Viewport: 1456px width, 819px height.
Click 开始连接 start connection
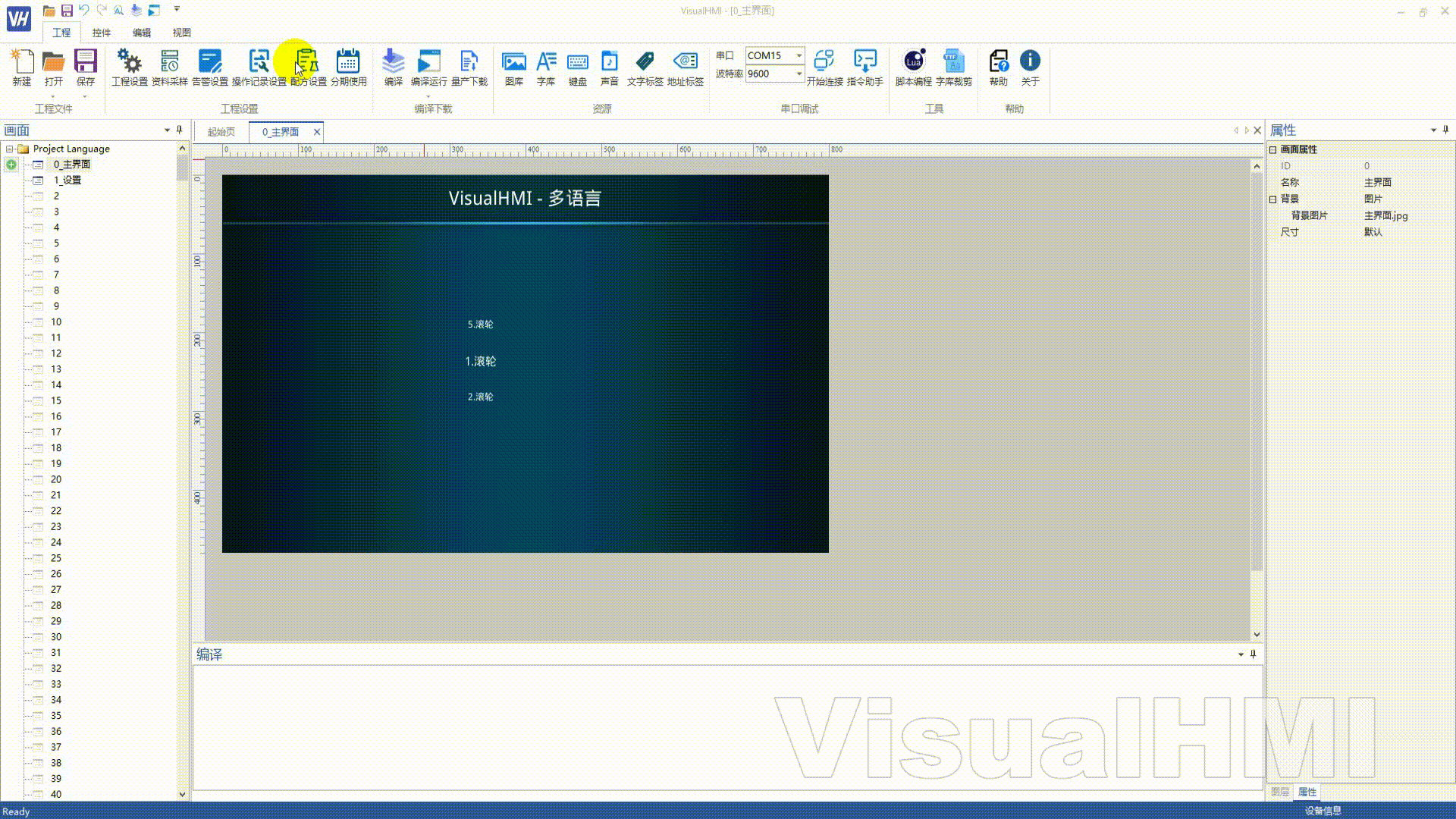(824, 67)
